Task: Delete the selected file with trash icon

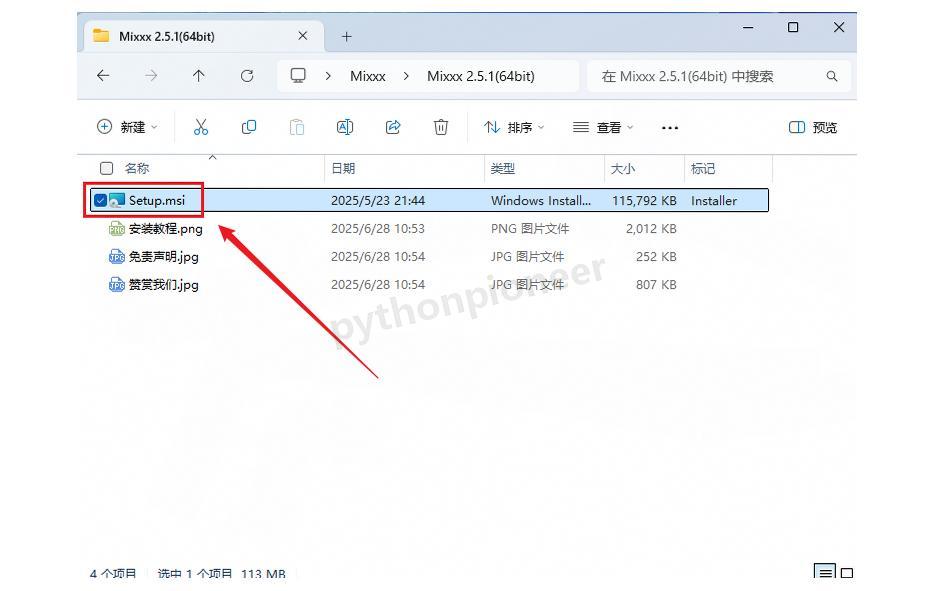Action: [441, 127]
